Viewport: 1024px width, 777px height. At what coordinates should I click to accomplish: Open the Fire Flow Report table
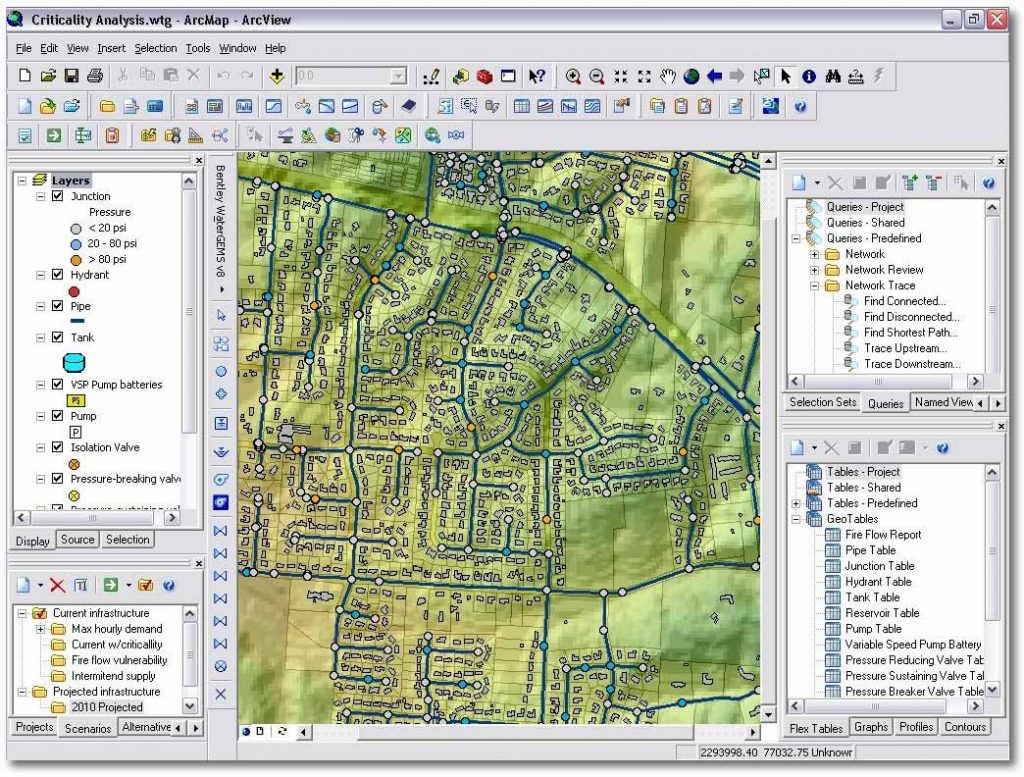click(882, 535)
